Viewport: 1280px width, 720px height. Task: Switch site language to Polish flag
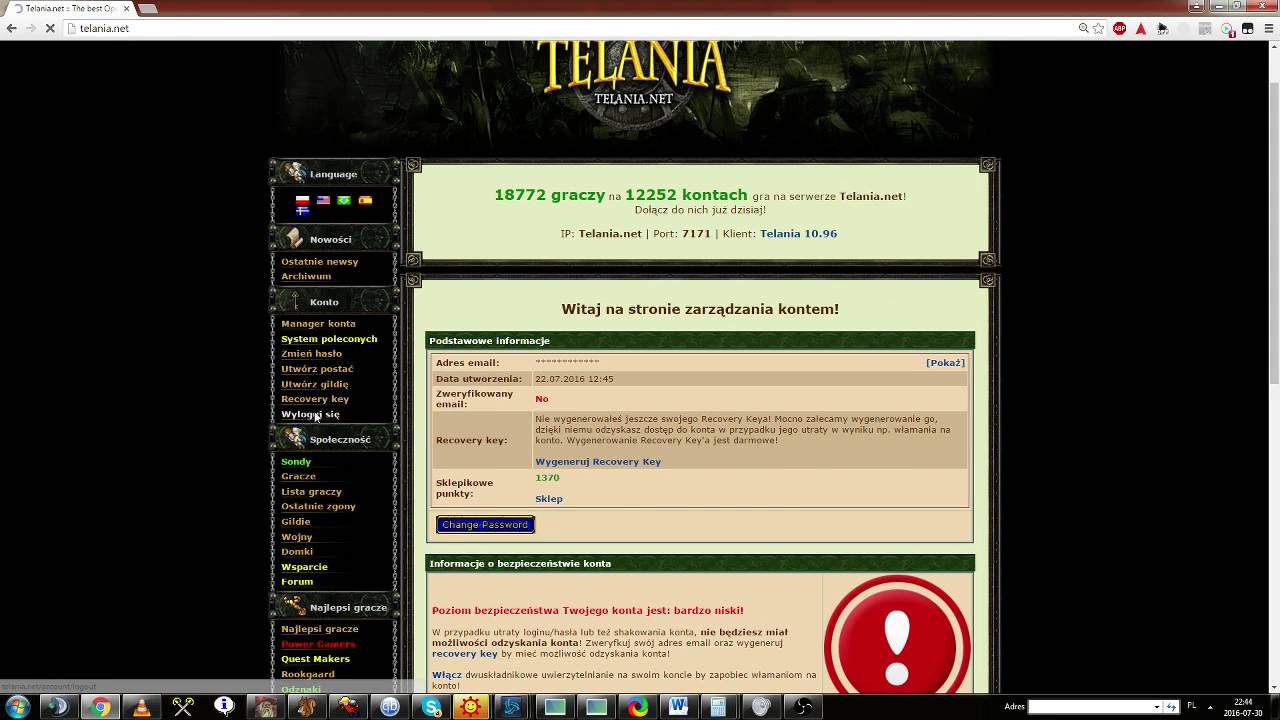tap(302, 200)
